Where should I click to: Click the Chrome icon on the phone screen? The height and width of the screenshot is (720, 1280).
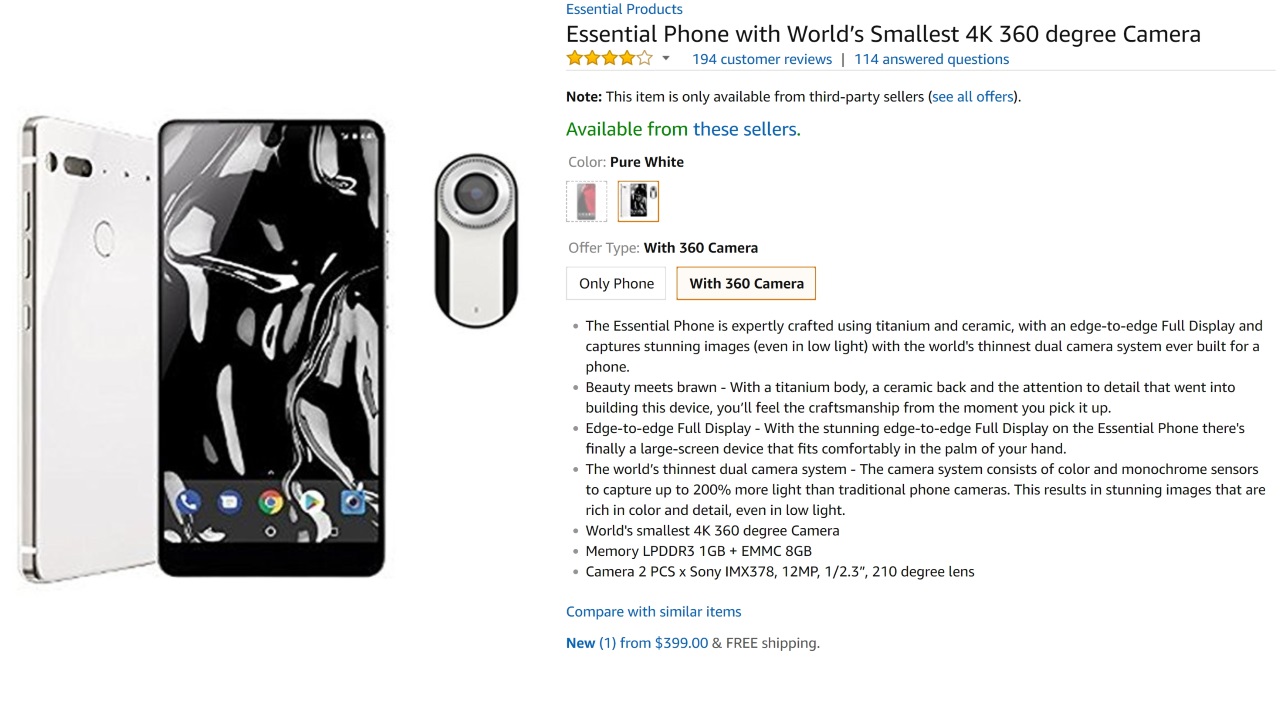point(270,501)
